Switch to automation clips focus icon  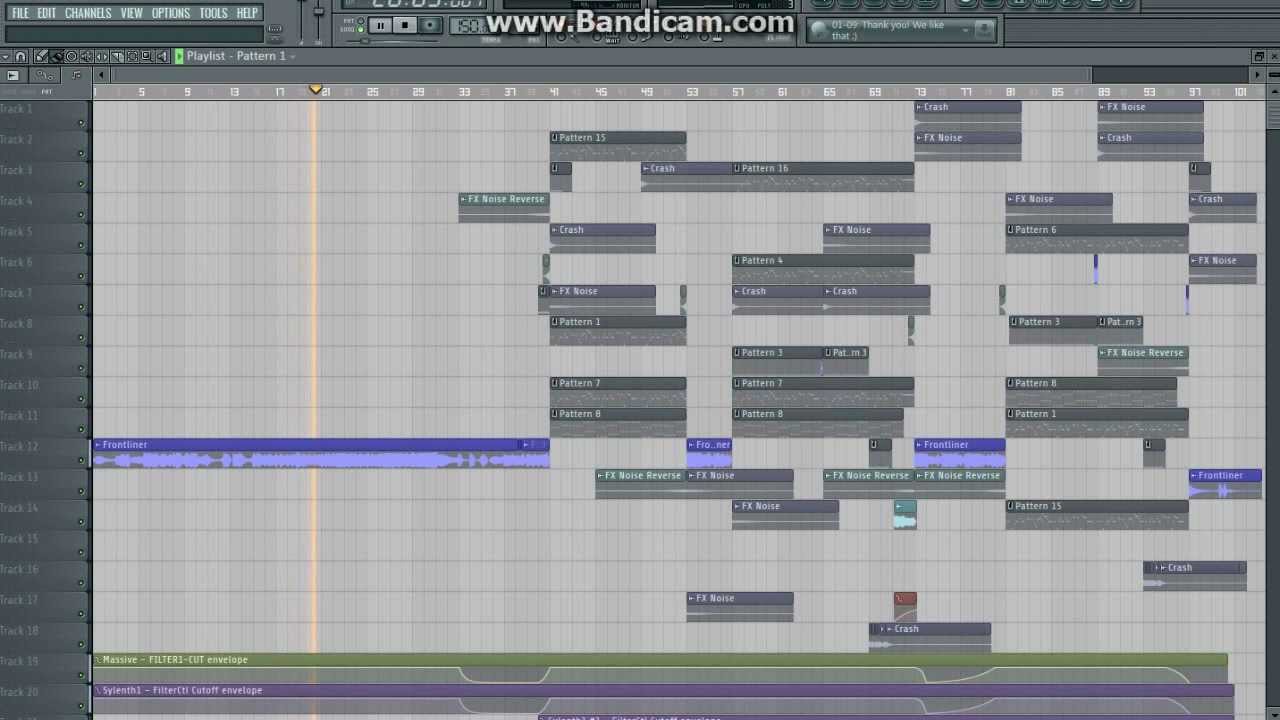click(45, 75)
